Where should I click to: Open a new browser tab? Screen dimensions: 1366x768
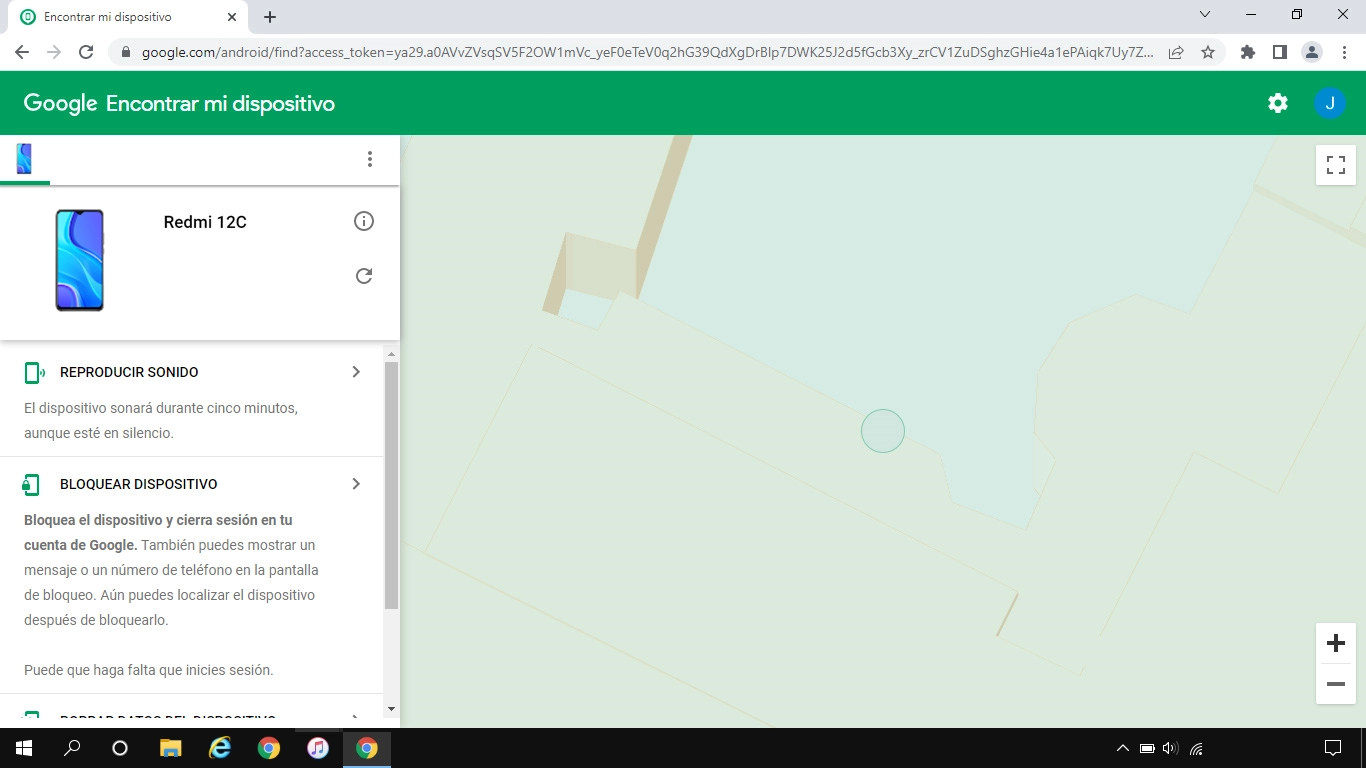coord(270,17)
